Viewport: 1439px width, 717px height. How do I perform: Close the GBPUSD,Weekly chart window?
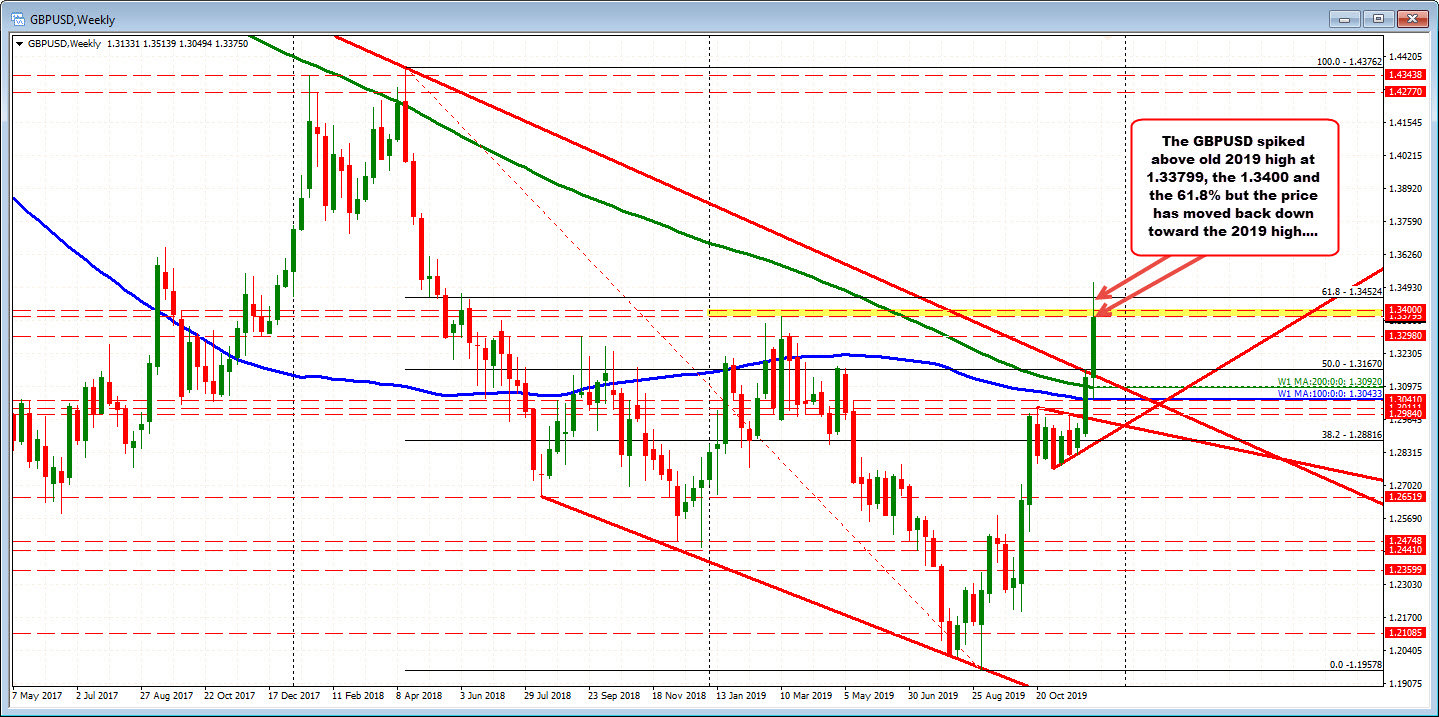point(1413,18)
